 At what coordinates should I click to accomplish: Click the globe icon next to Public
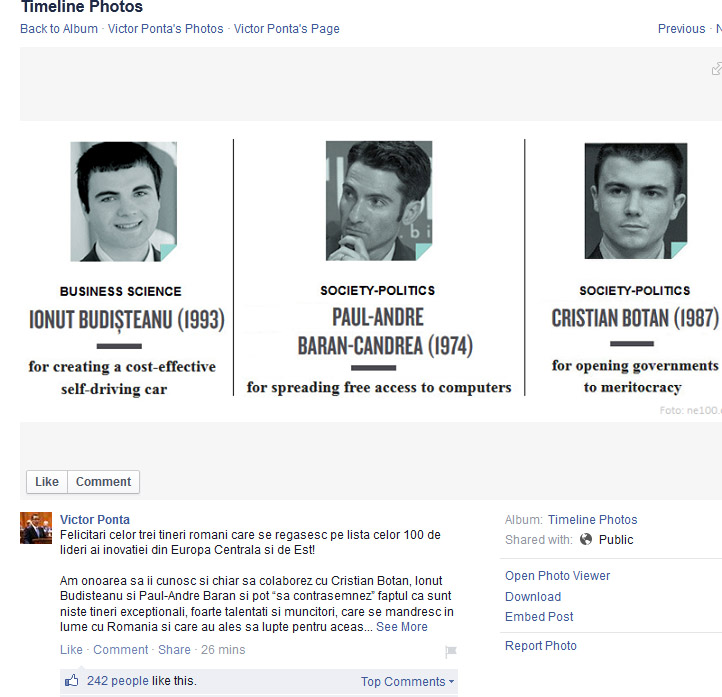tap(585, 540)
